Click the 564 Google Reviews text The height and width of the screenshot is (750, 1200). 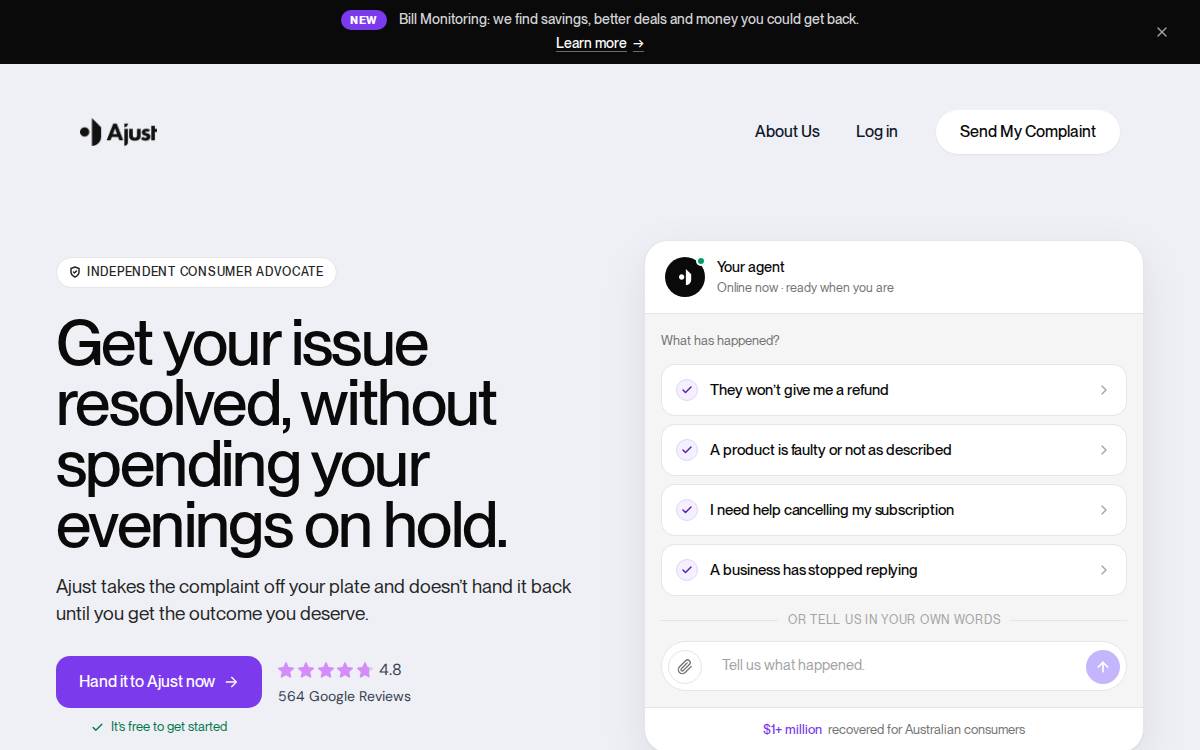344,696
